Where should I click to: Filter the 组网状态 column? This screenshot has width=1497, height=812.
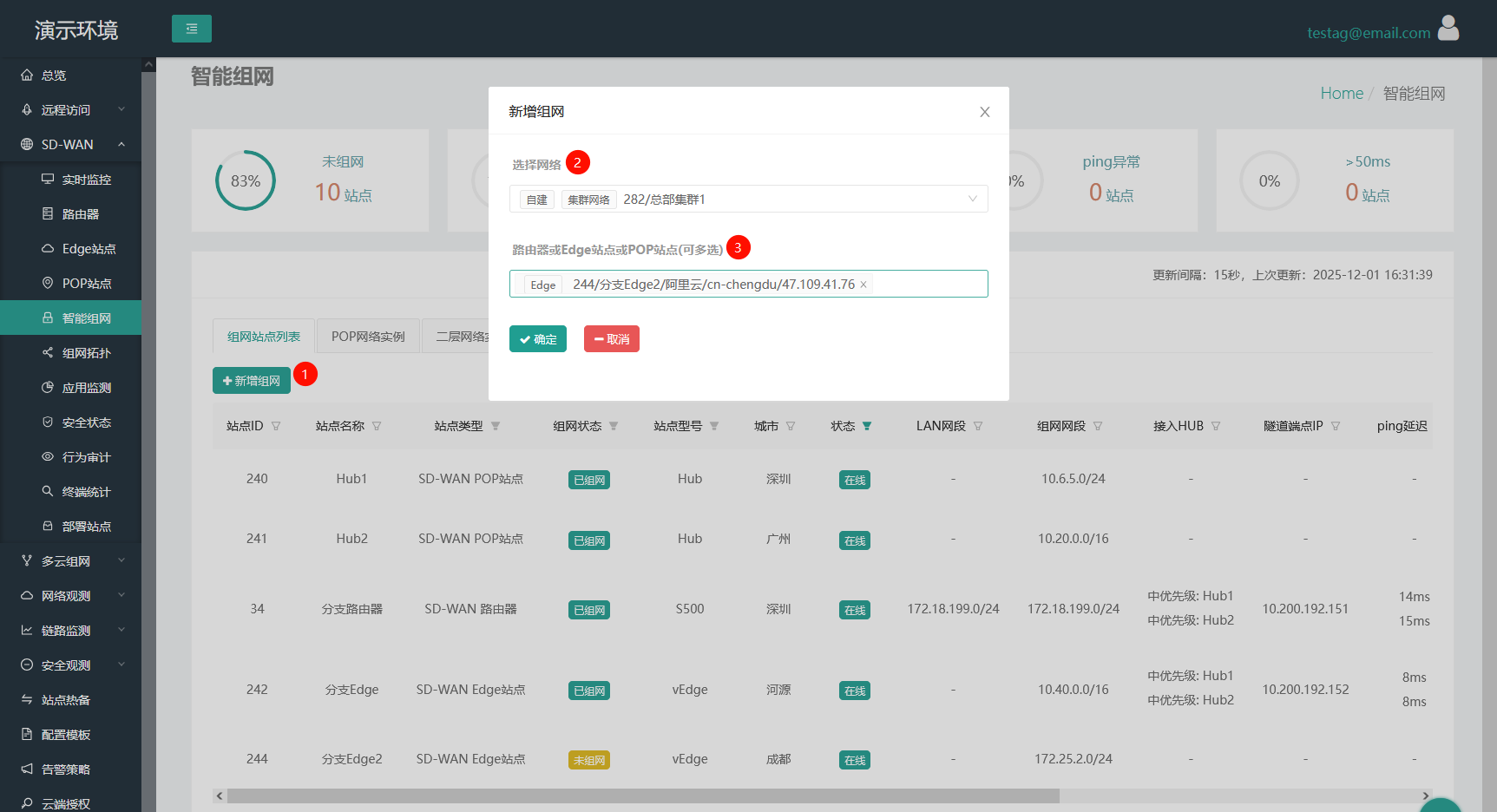point(614,426)
